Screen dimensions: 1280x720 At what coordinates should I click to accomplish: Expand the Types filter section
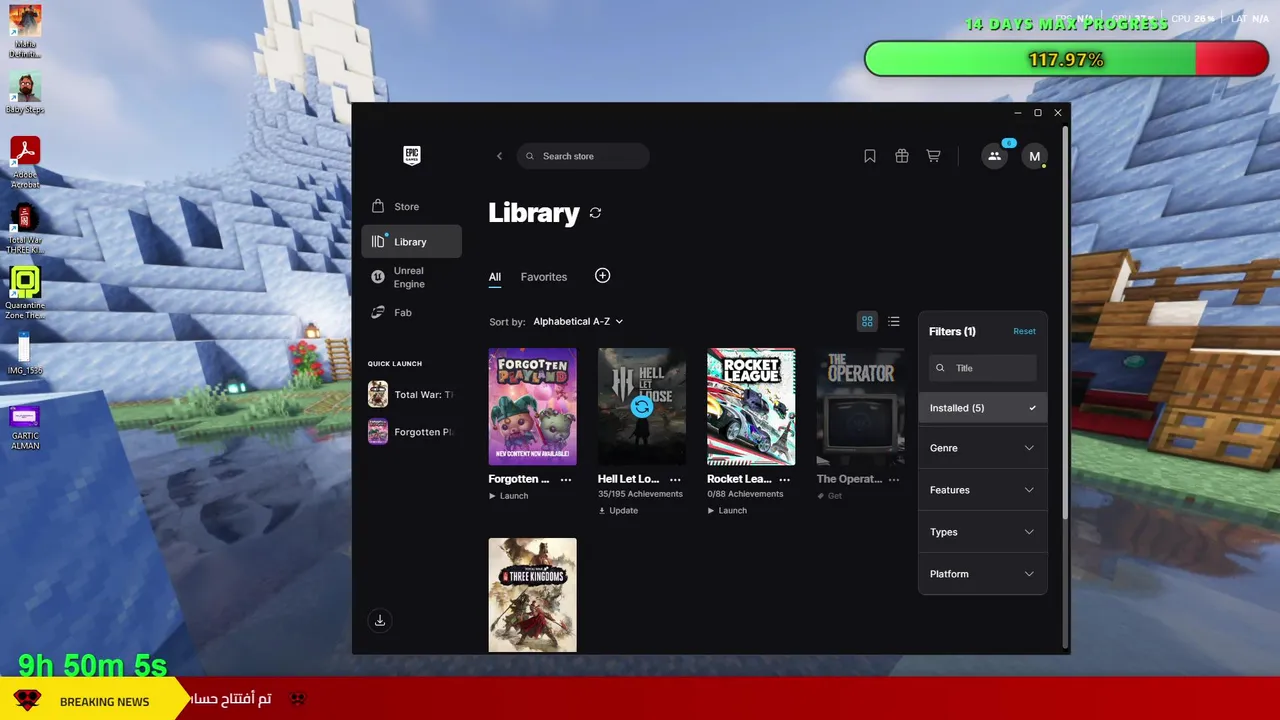(x=983, y=532)
